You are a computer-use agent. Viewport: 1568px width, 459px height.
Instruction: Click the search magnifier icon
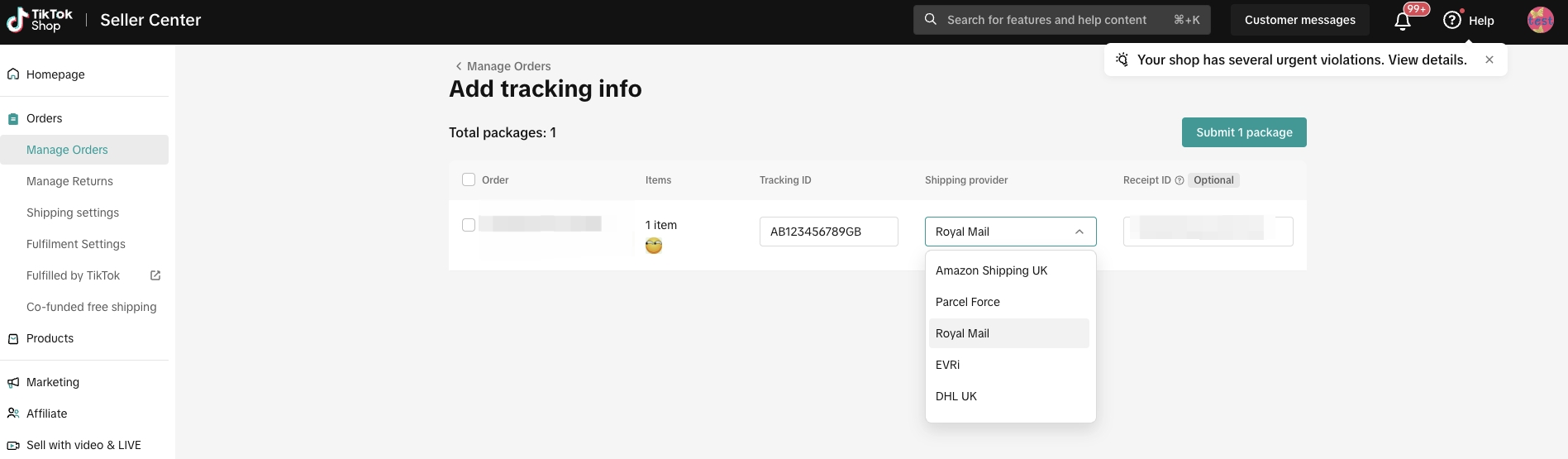point(931,19)
